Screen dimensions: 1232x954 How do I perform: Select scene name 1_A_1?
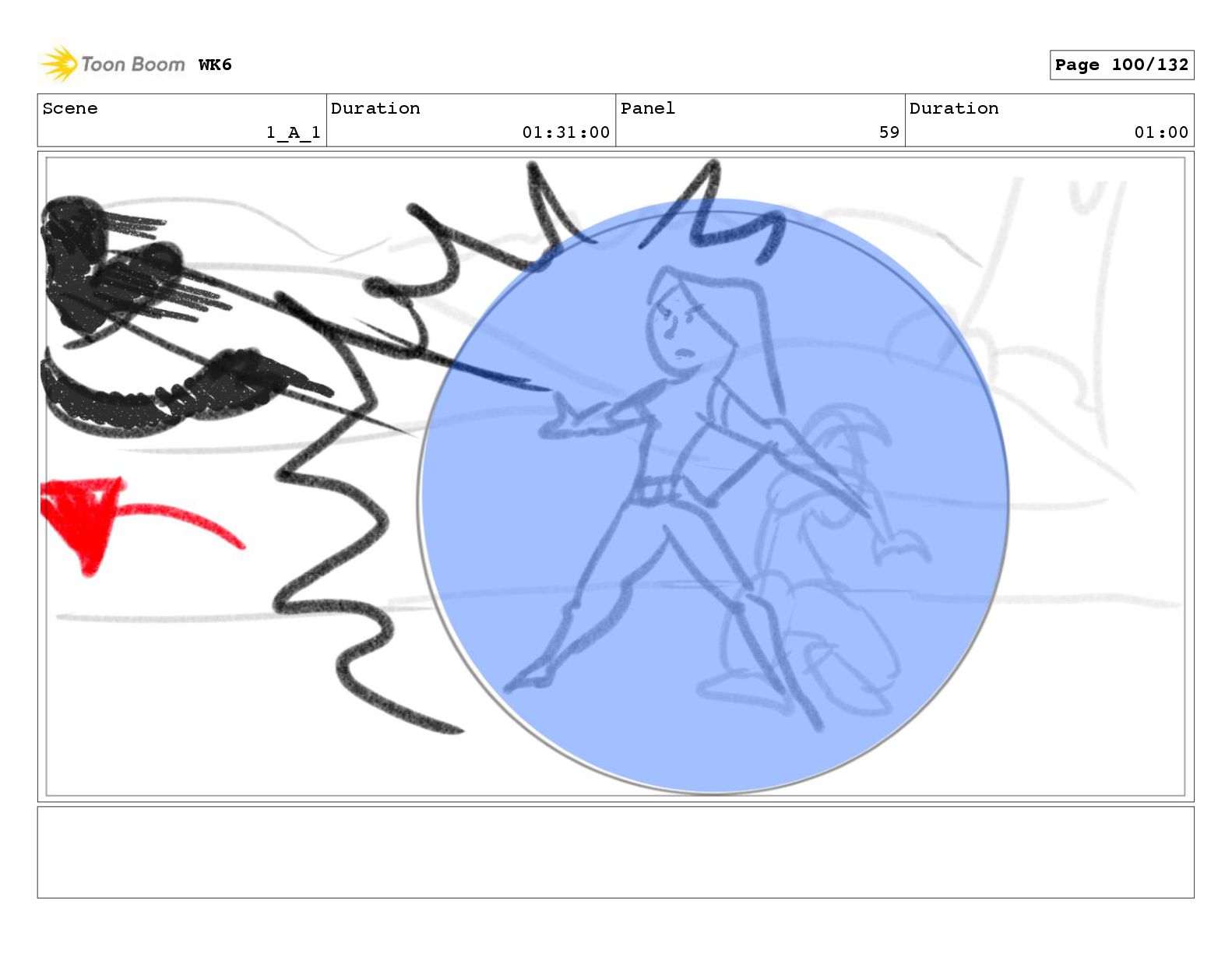click(294, 132)
